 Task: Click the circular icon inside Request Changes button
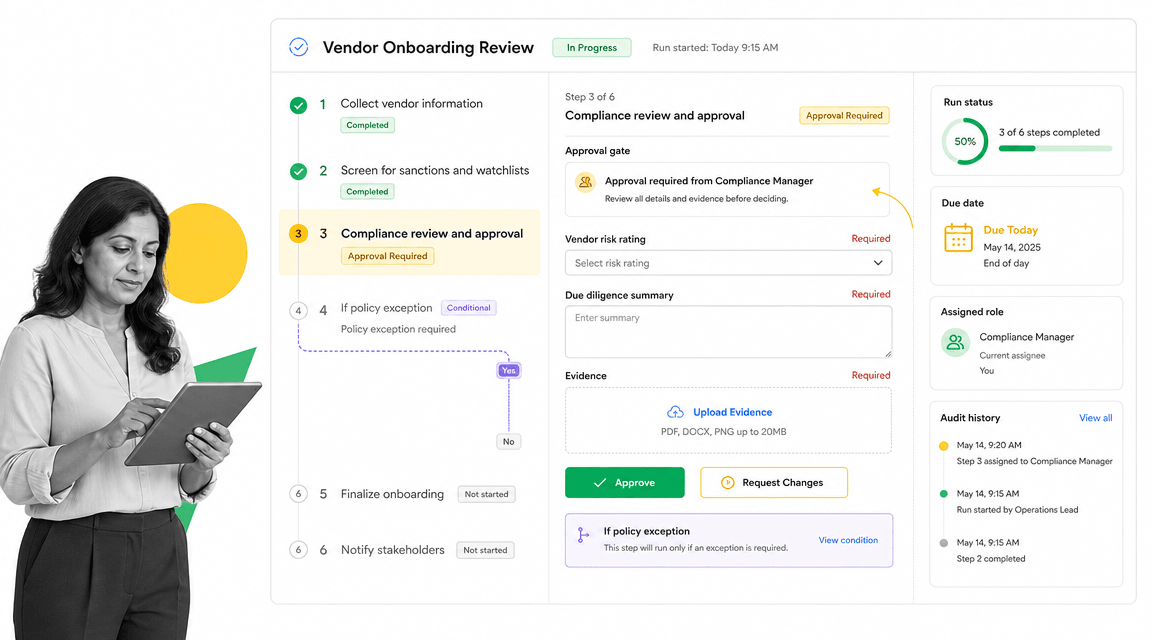click(727, 483)
